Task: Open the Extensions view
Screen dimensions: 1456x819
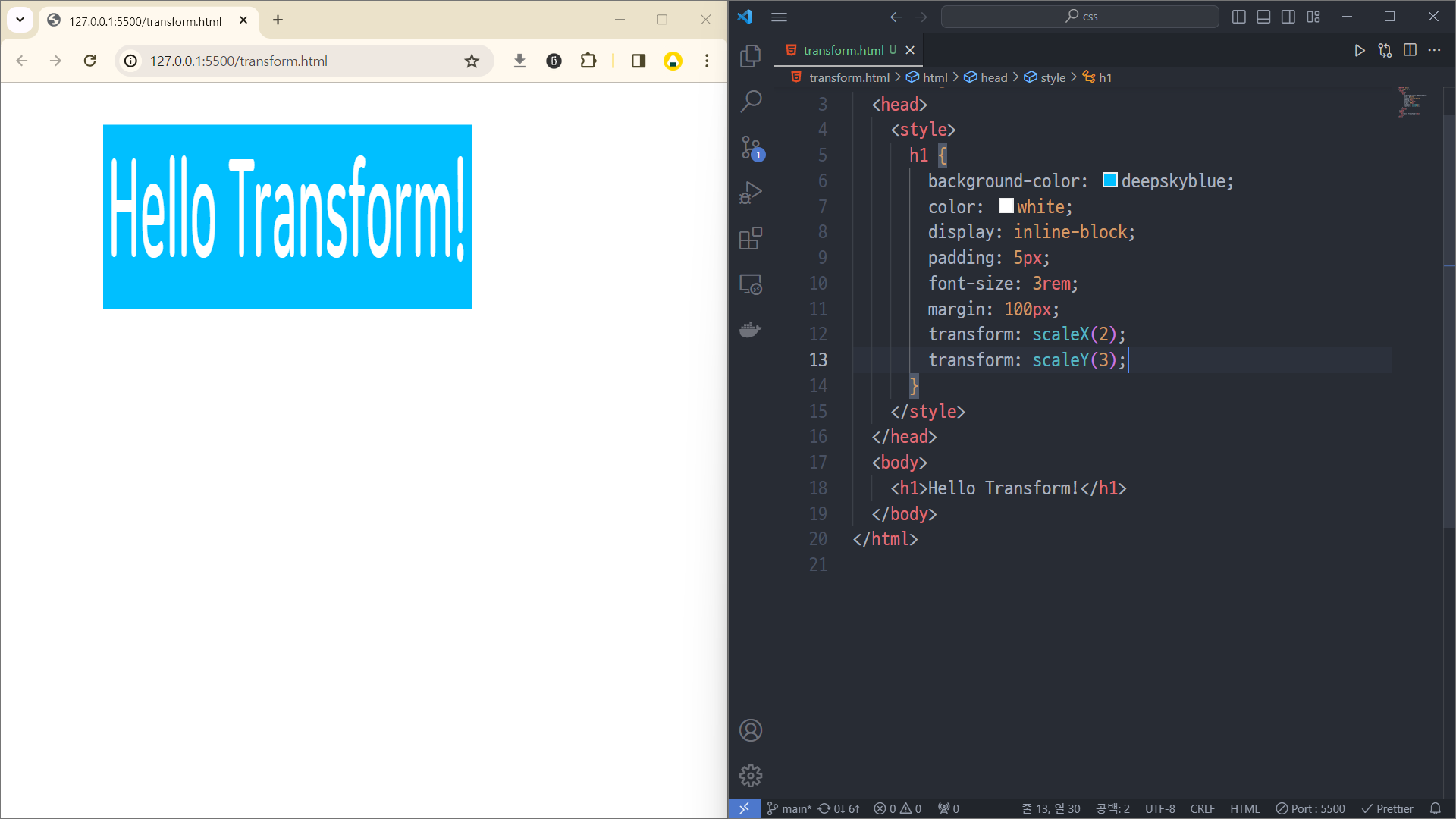Action: click(750, 239)
